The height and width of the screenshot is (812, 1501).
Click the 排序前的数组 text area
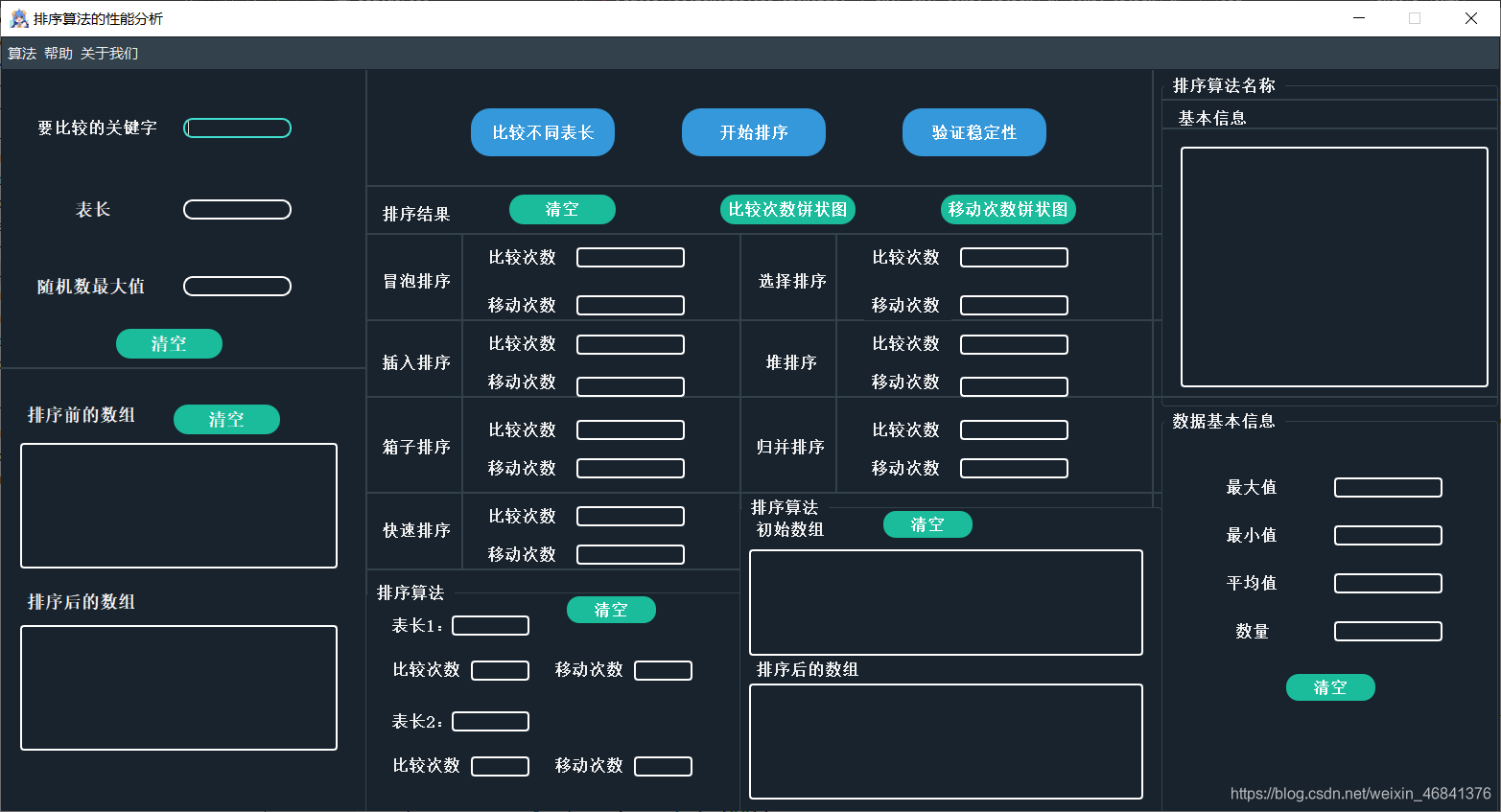pos(179,506)
